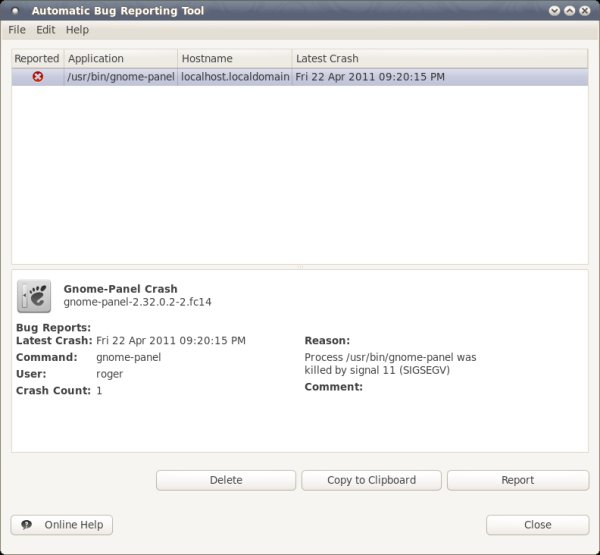Minimize the Automatic Bug Reporting Tool window
The image size is (600, 555).
click(x=554, y=11)
